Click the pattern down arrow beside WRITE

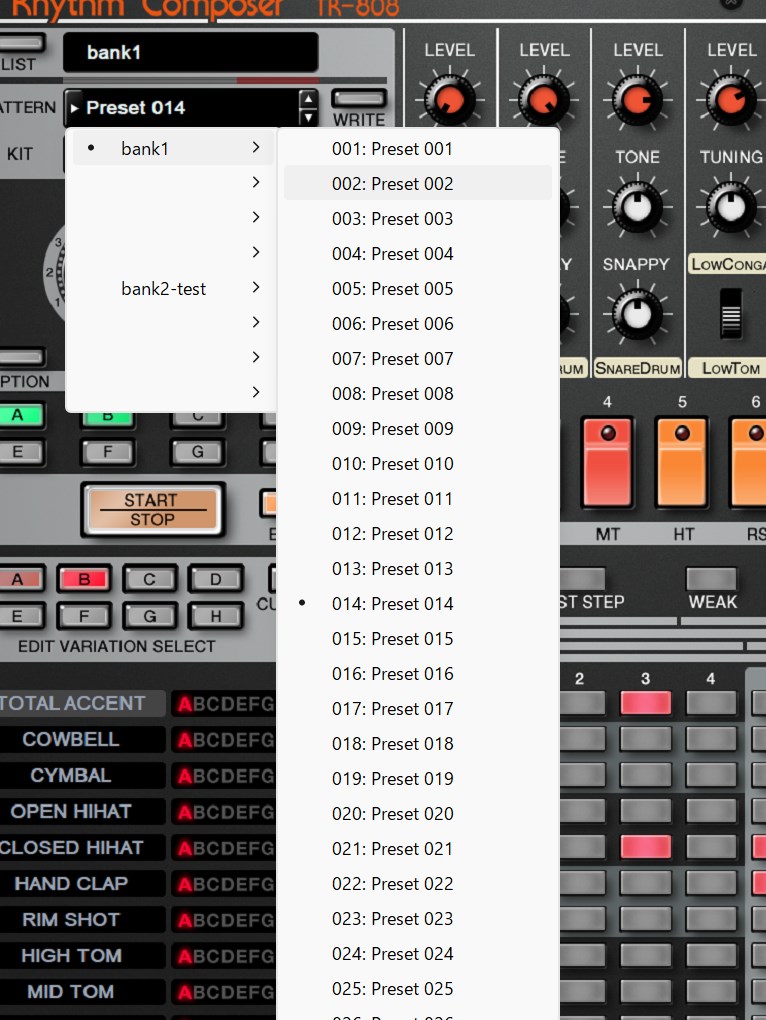[x=309, y=117]
